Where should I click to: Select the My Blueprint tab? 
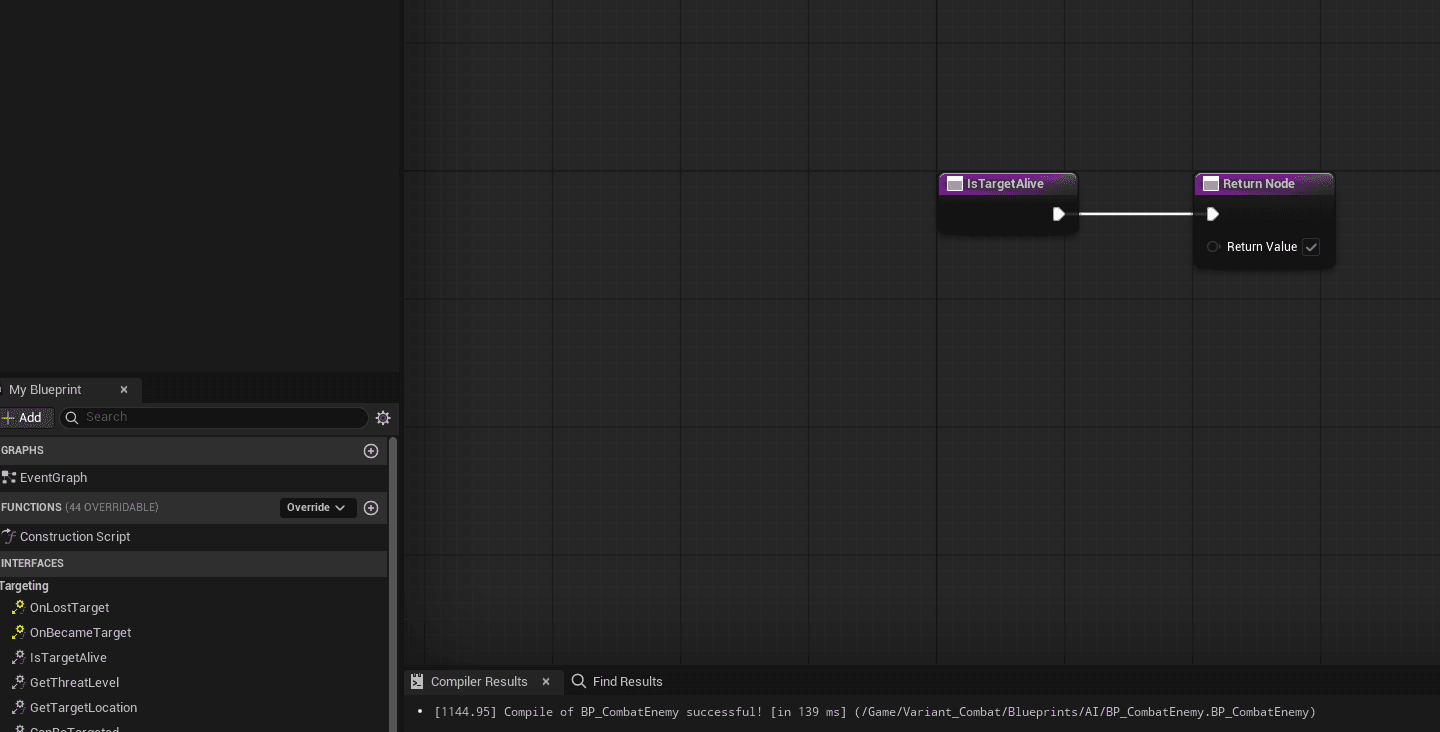tap(45, 389)
